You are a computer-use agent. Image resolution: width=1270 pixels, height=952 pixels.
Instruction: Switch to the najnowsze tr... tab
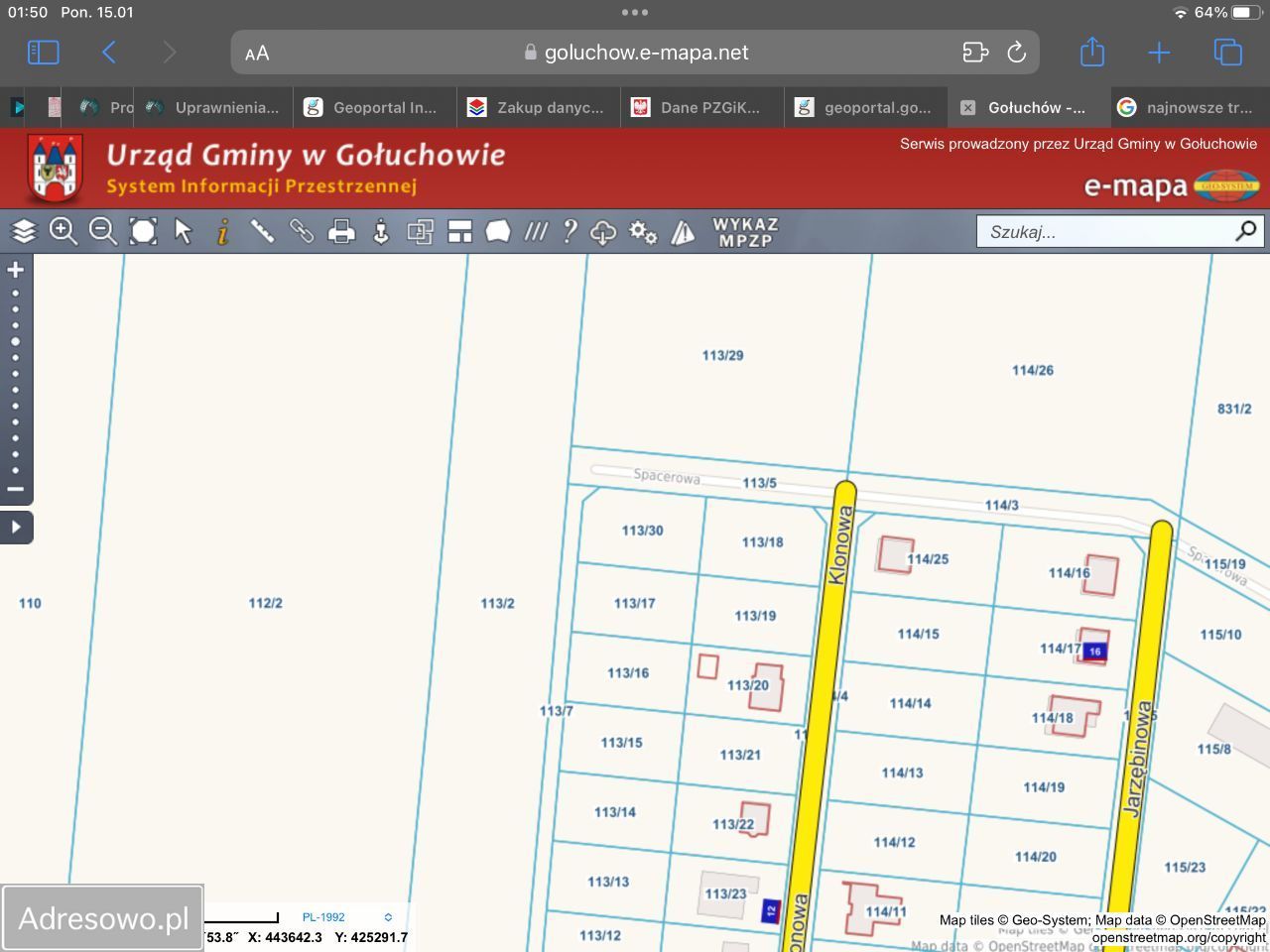[1190, 107]
